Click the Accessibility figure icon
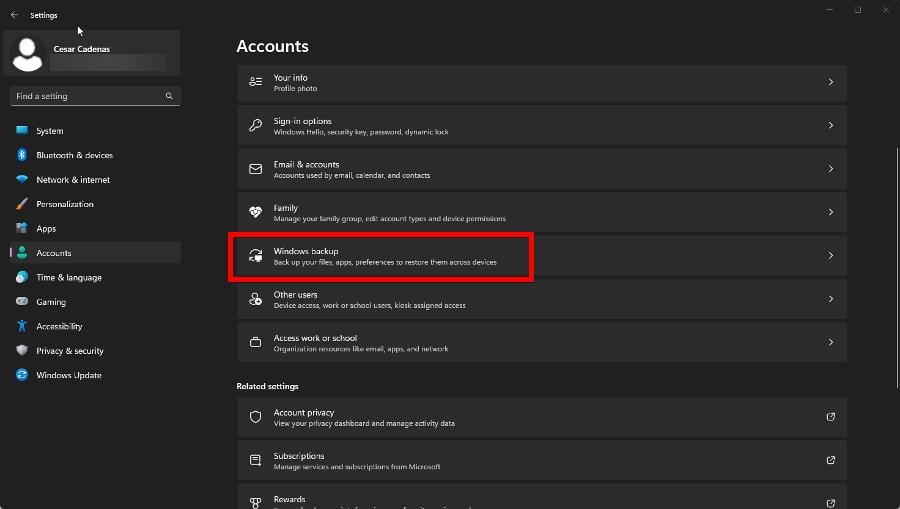 (22, 326)
